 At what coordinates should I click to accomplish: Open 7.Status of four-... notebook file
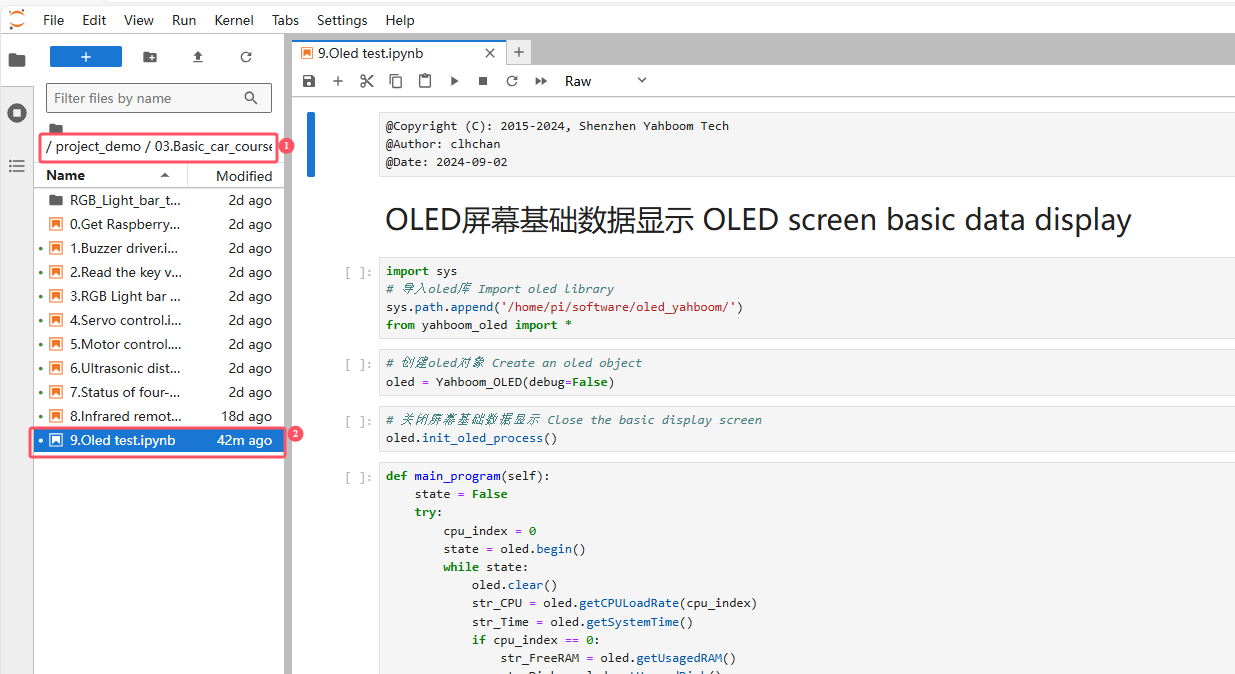coord(159,392)
